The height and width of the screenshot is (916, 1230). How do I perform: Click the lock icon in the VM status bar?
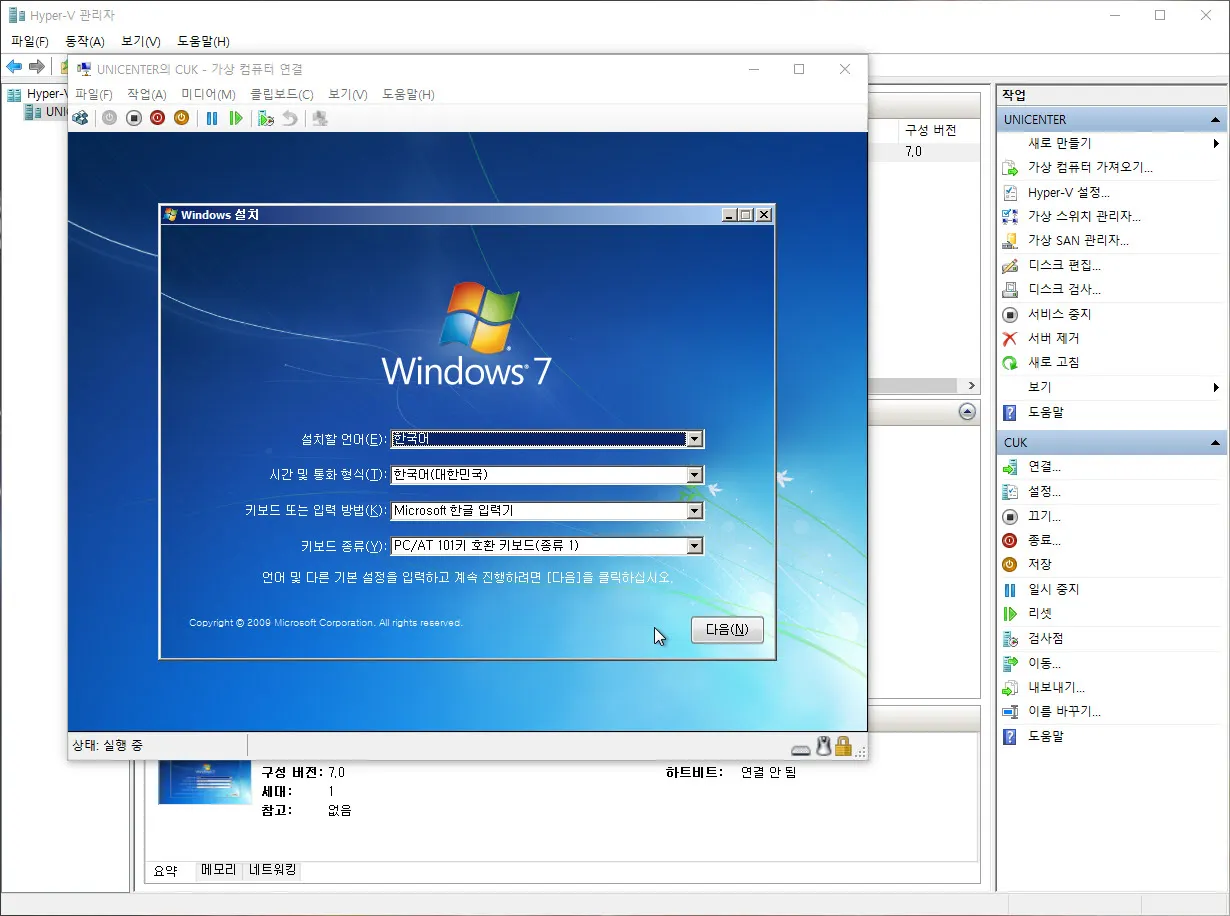(x=843, y=746)
